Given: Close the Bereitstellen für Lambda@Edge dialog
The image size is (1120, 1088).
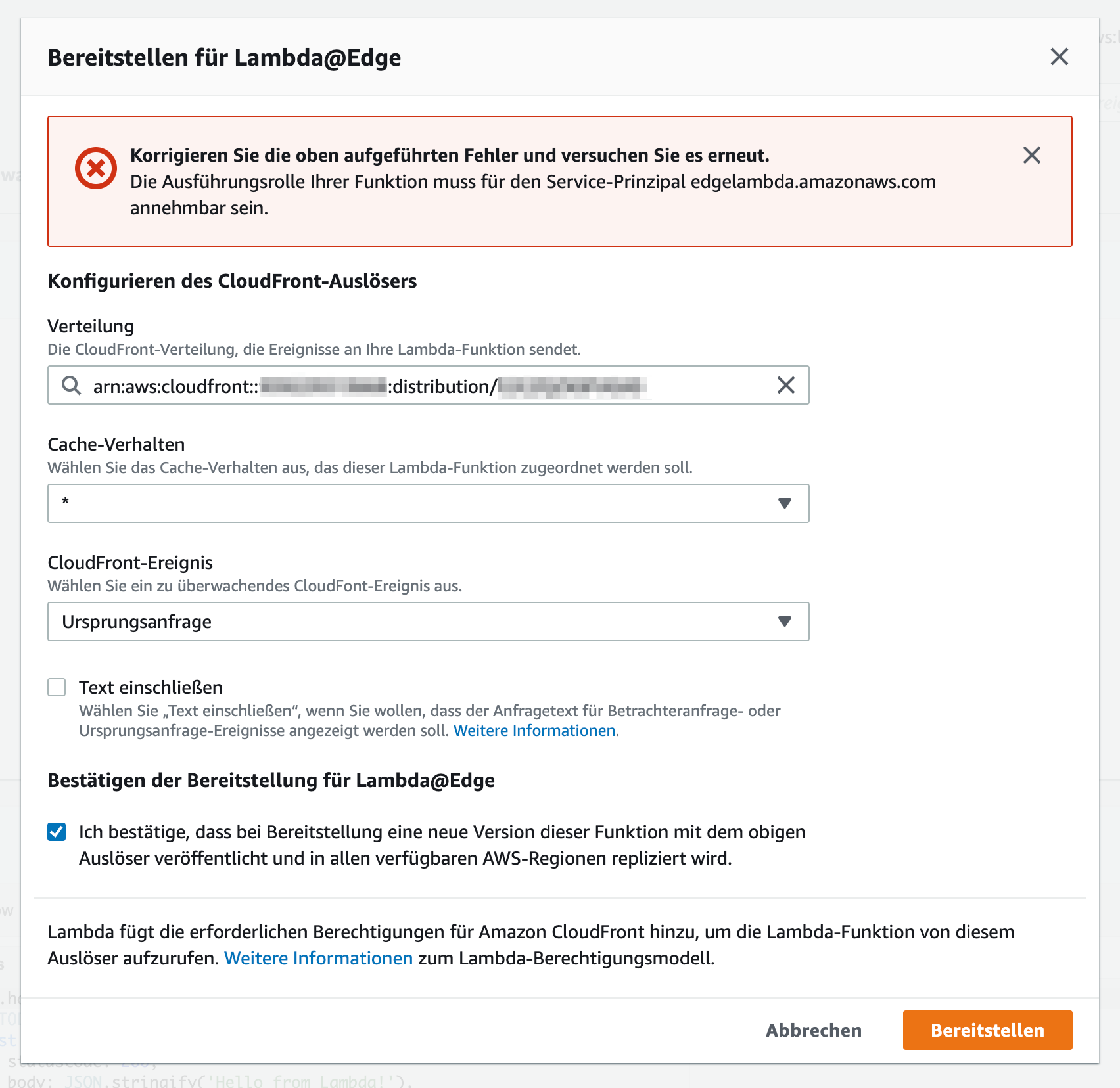Looking at the screenshot, I should 1059,57.
